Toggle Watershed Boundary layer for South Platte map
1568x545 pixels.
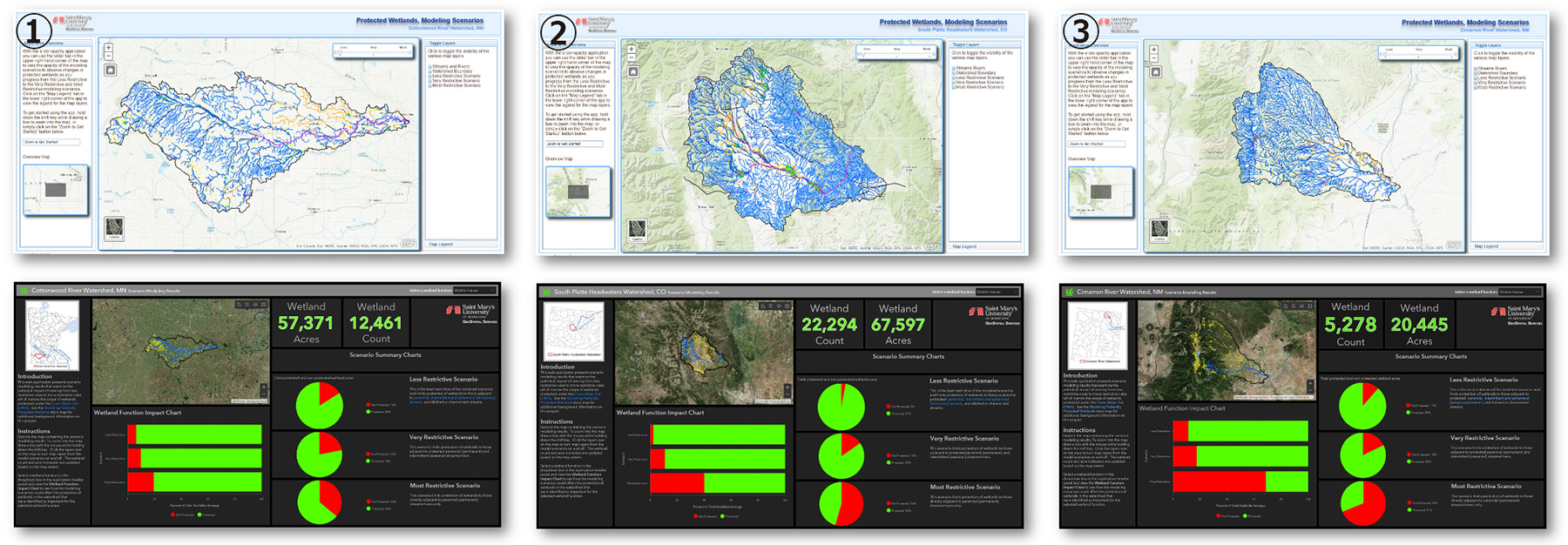[954, 73]
